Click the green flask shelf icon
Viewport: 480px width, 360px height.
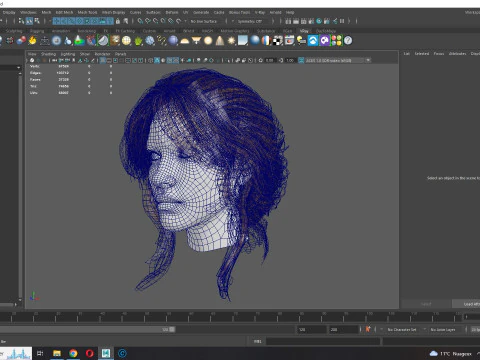[79, 41]
